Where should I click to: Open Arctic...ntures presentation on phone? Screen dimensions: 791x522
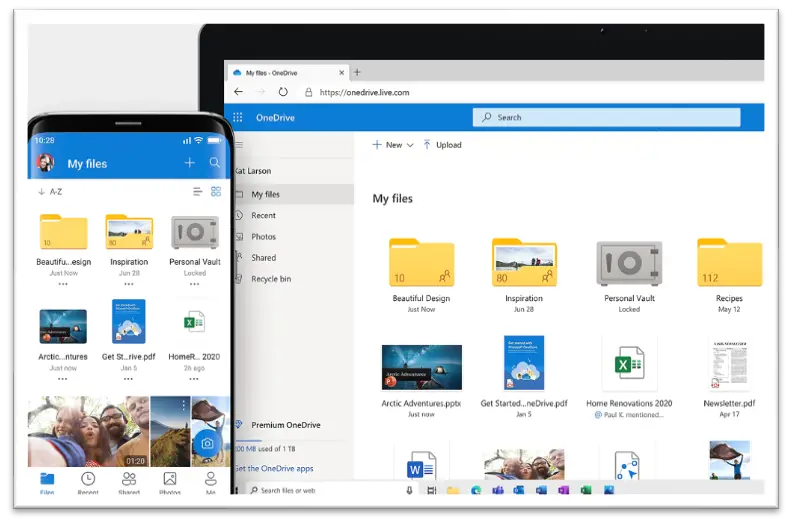(63, 326)
